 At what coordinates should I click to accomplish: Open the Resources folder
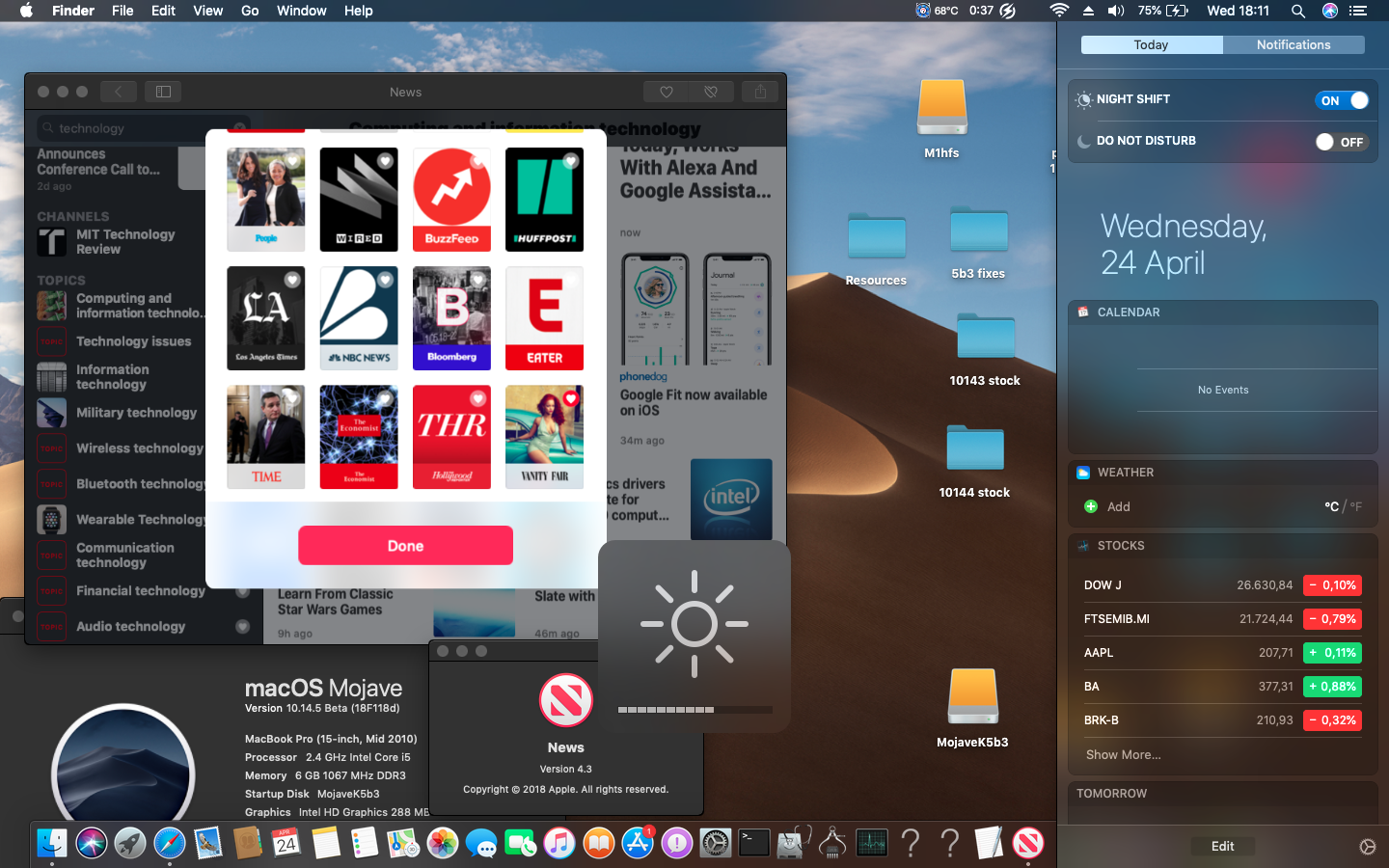pos(876,236)
